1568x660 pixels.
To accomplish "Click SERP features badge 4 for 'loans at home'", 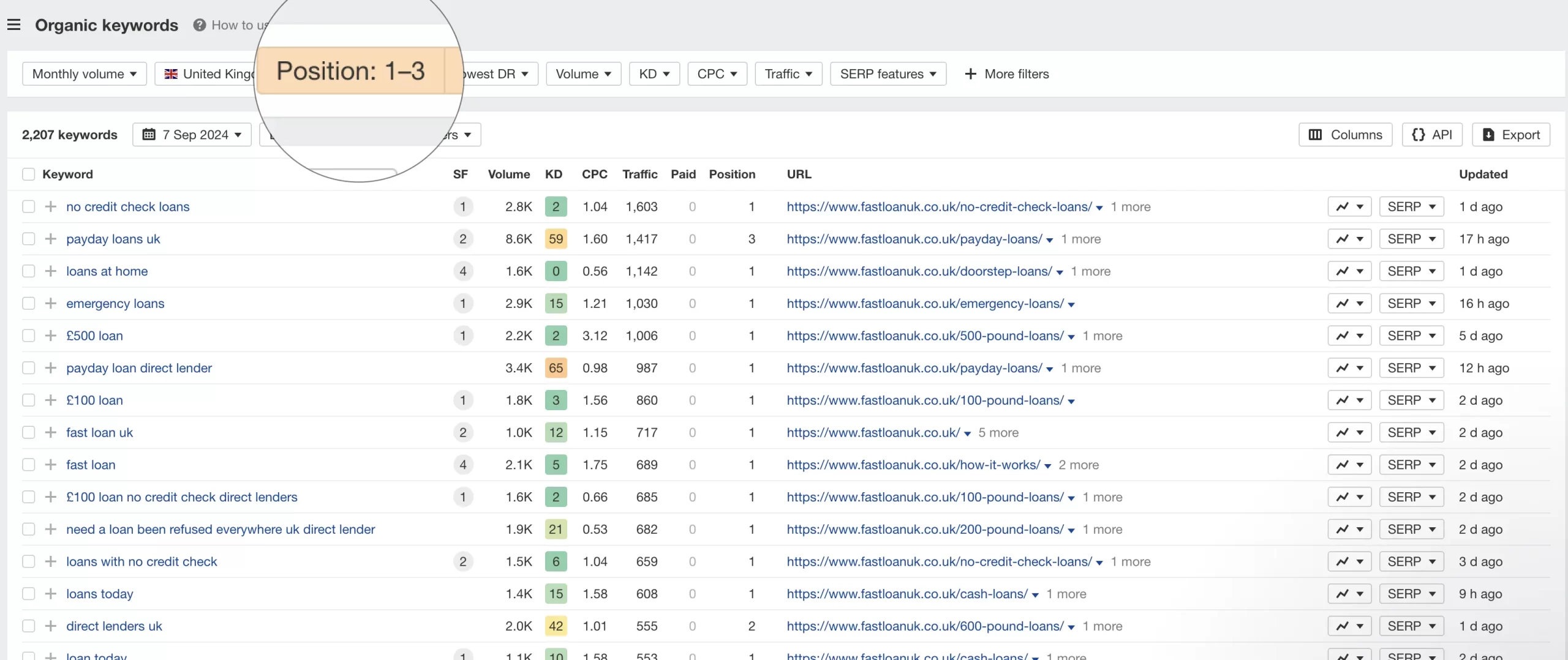I will (x=463, y=271).
